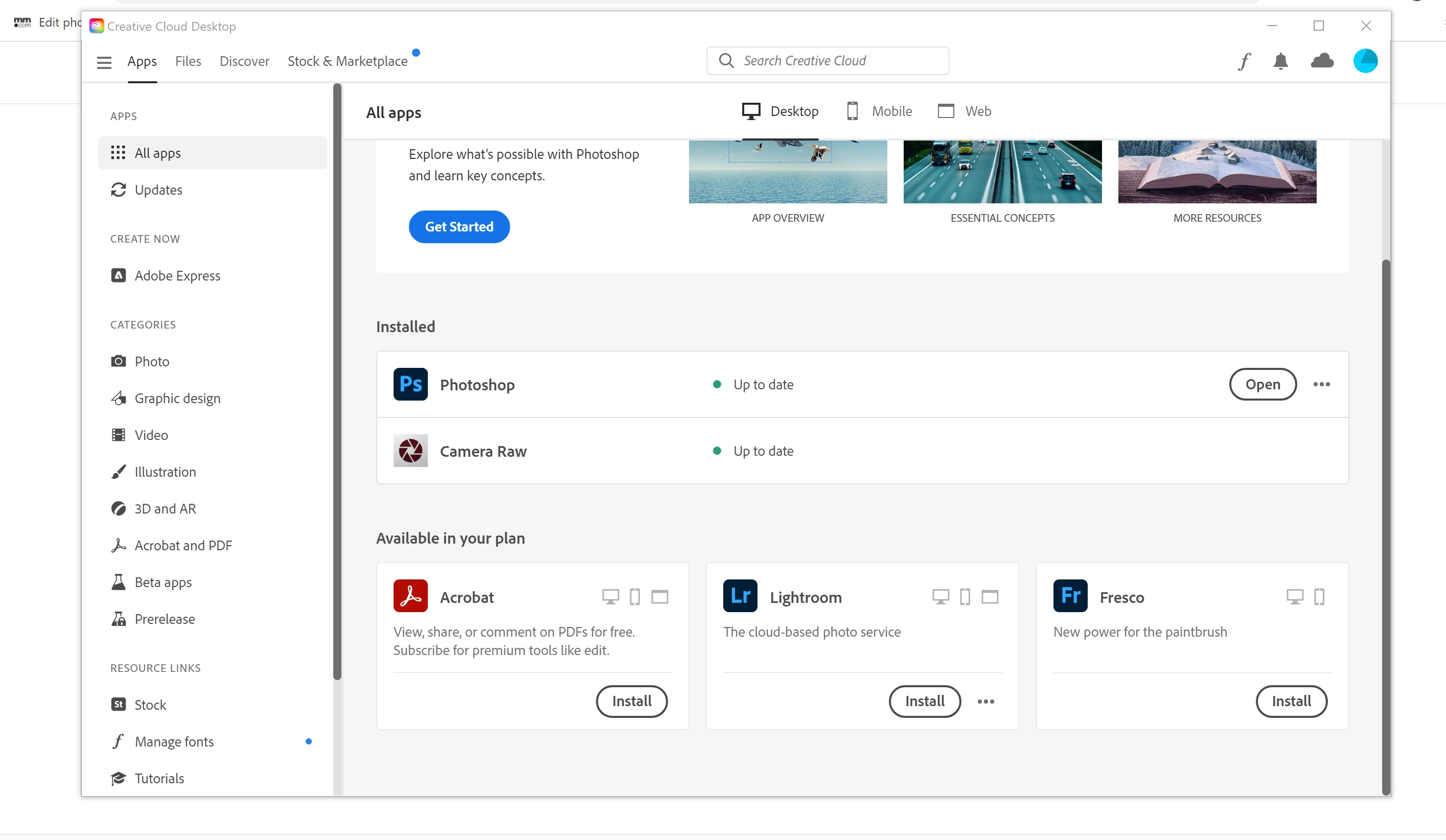Viewport: 1446px width, 840px height.
Task: Open the notifications bell
Action: click(x=1281, y=61)
